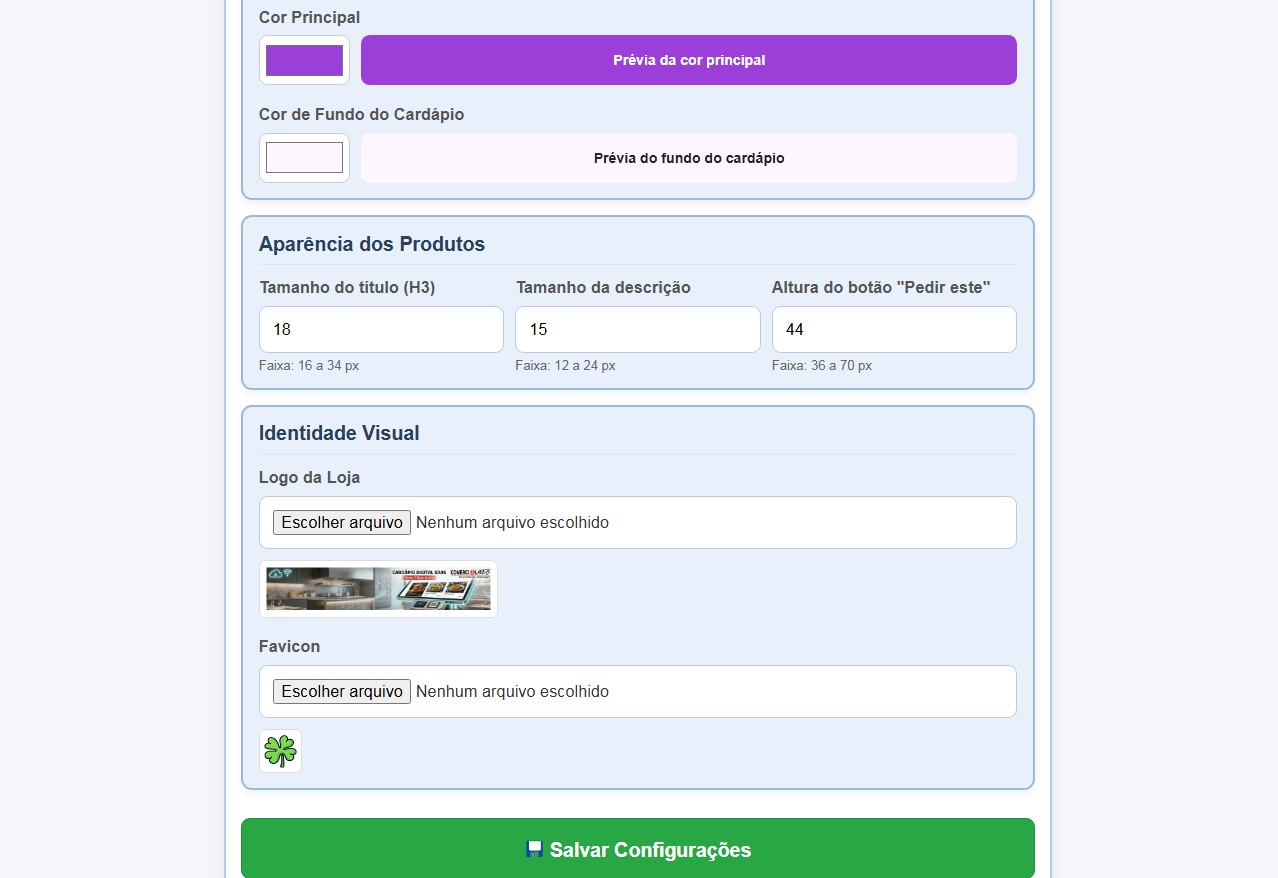Click the Tamanho da descrição input field

click(637, 329)
